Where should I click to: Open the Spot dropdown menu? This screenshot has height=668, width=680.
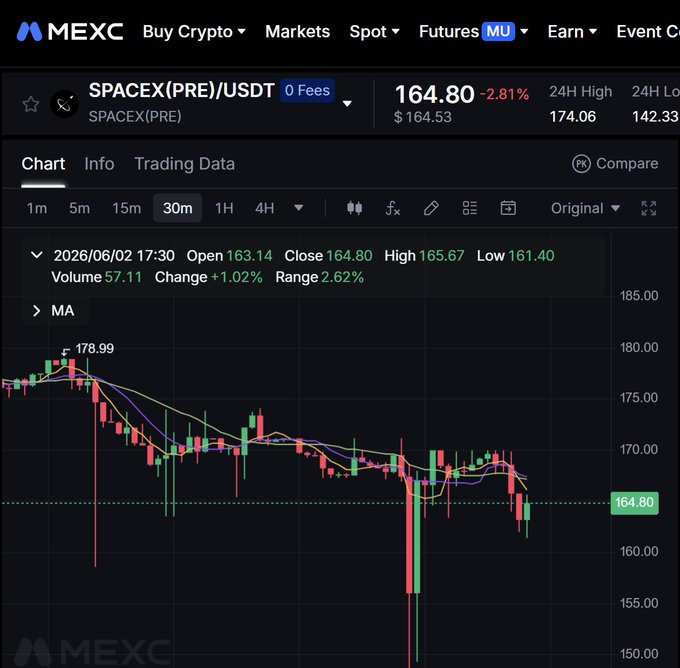pos(375,32)
